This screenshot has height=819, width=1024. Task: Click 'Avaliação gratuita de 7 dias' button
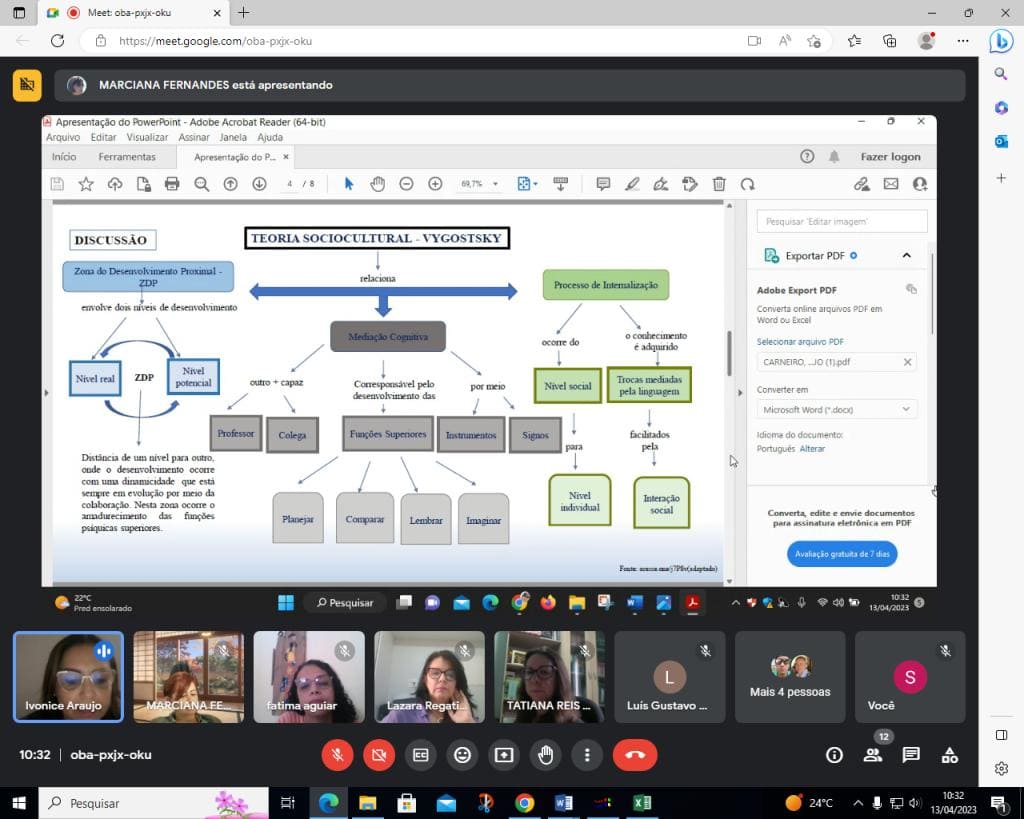(x=842, y=554)
